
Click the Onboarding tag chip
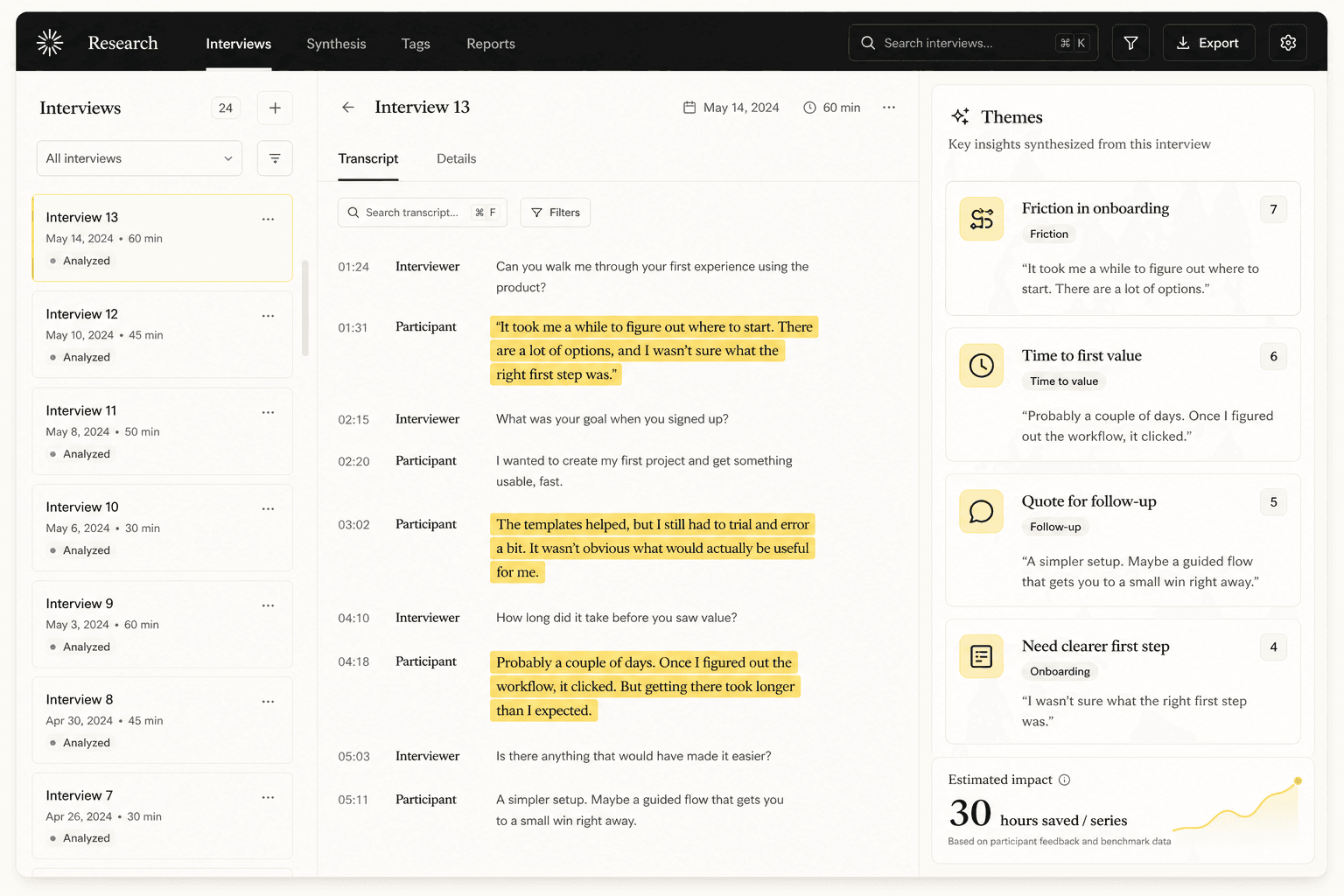[x=1060, y=672]
